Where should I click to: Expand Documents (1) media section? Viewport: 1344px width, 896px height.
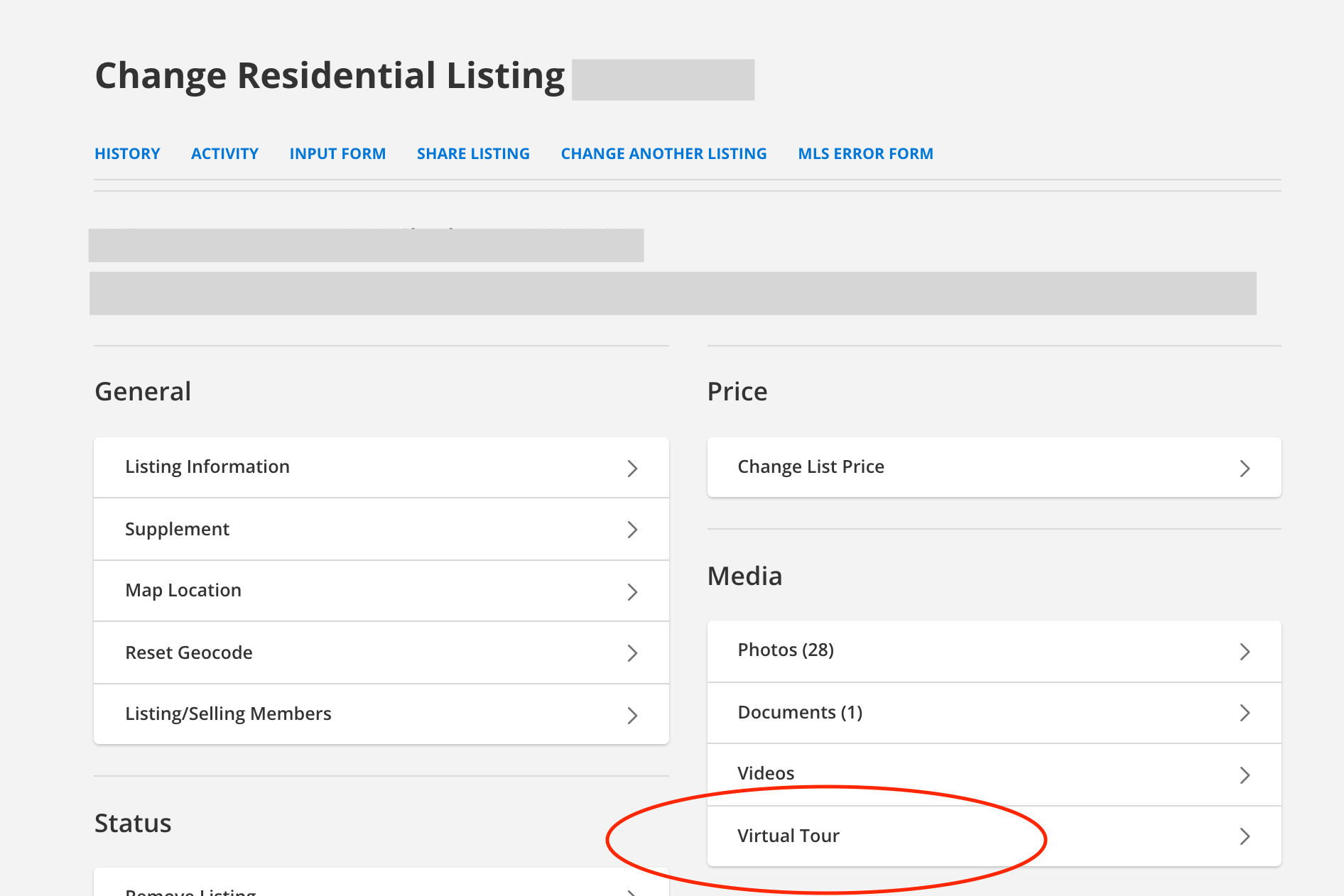coord(800,712)
